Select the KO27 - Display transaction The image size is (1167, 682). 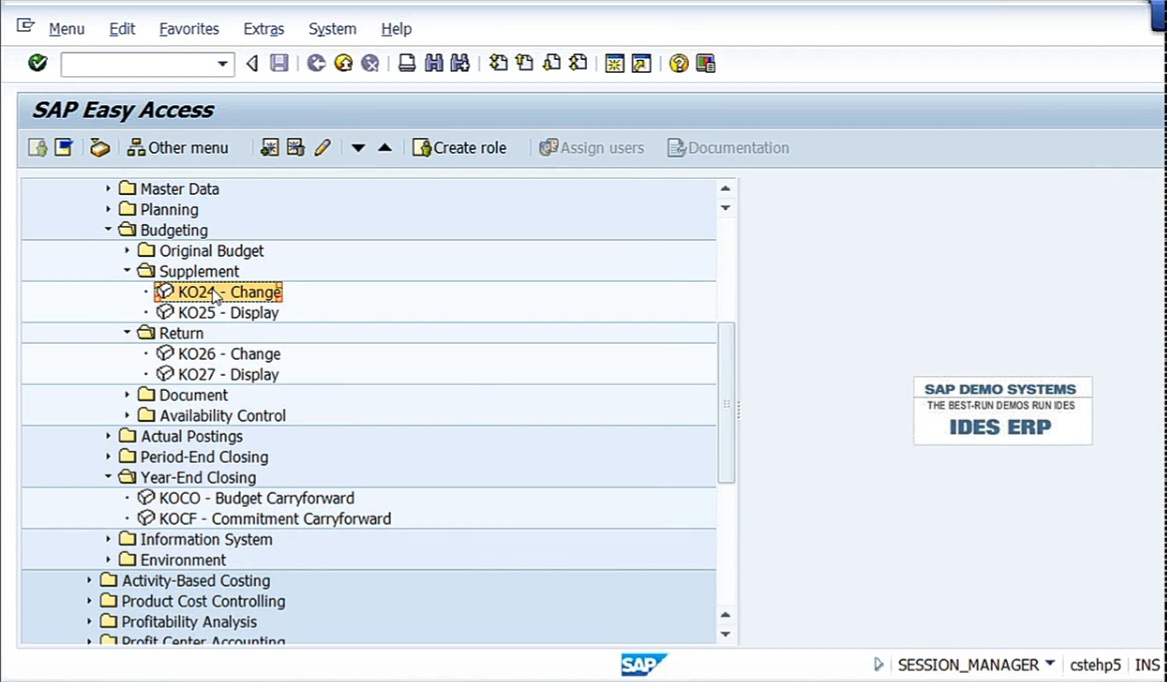click(218, 375)
